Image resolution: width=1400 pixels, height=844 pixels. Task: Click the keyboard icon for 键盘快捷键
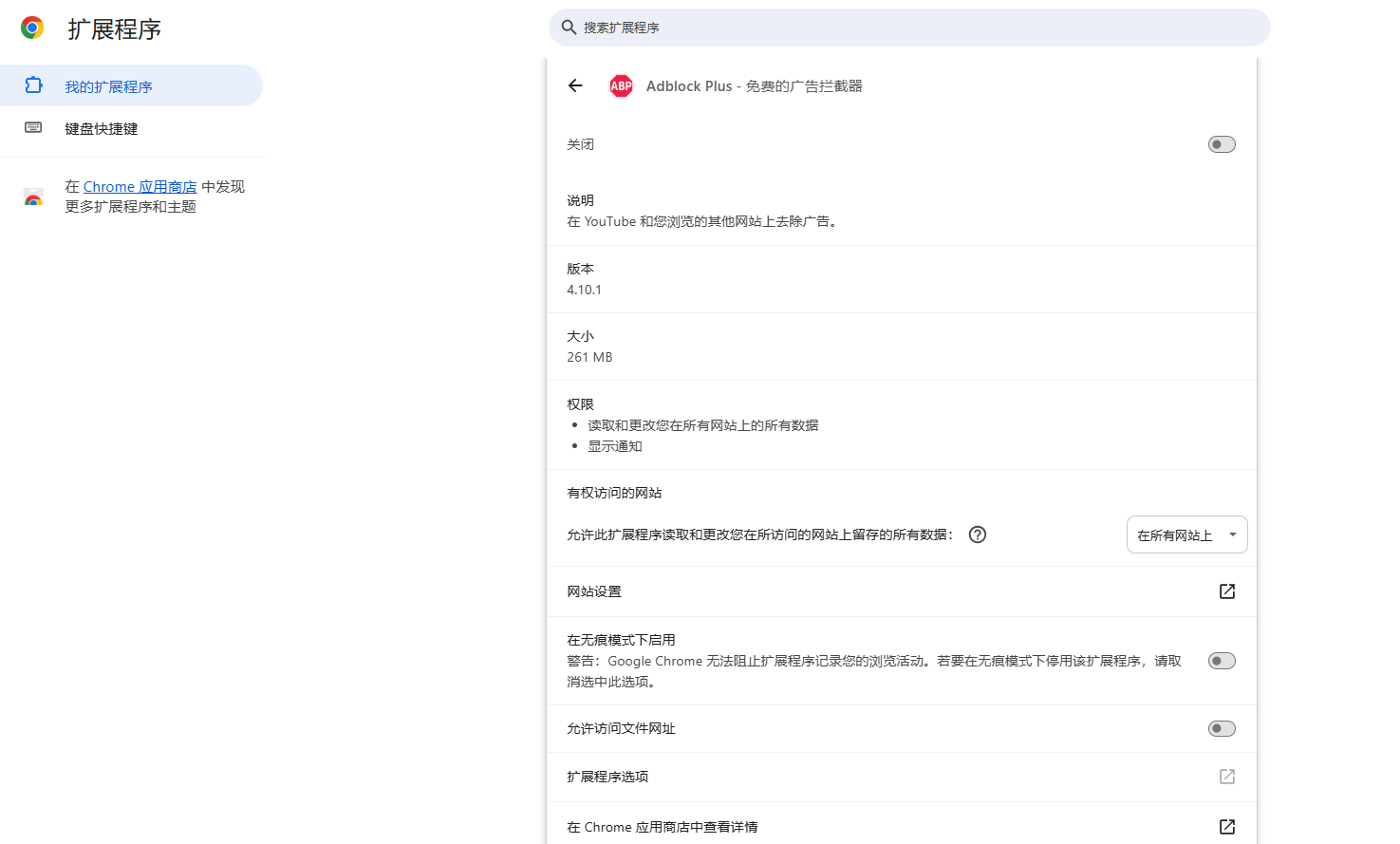[33, 127]
